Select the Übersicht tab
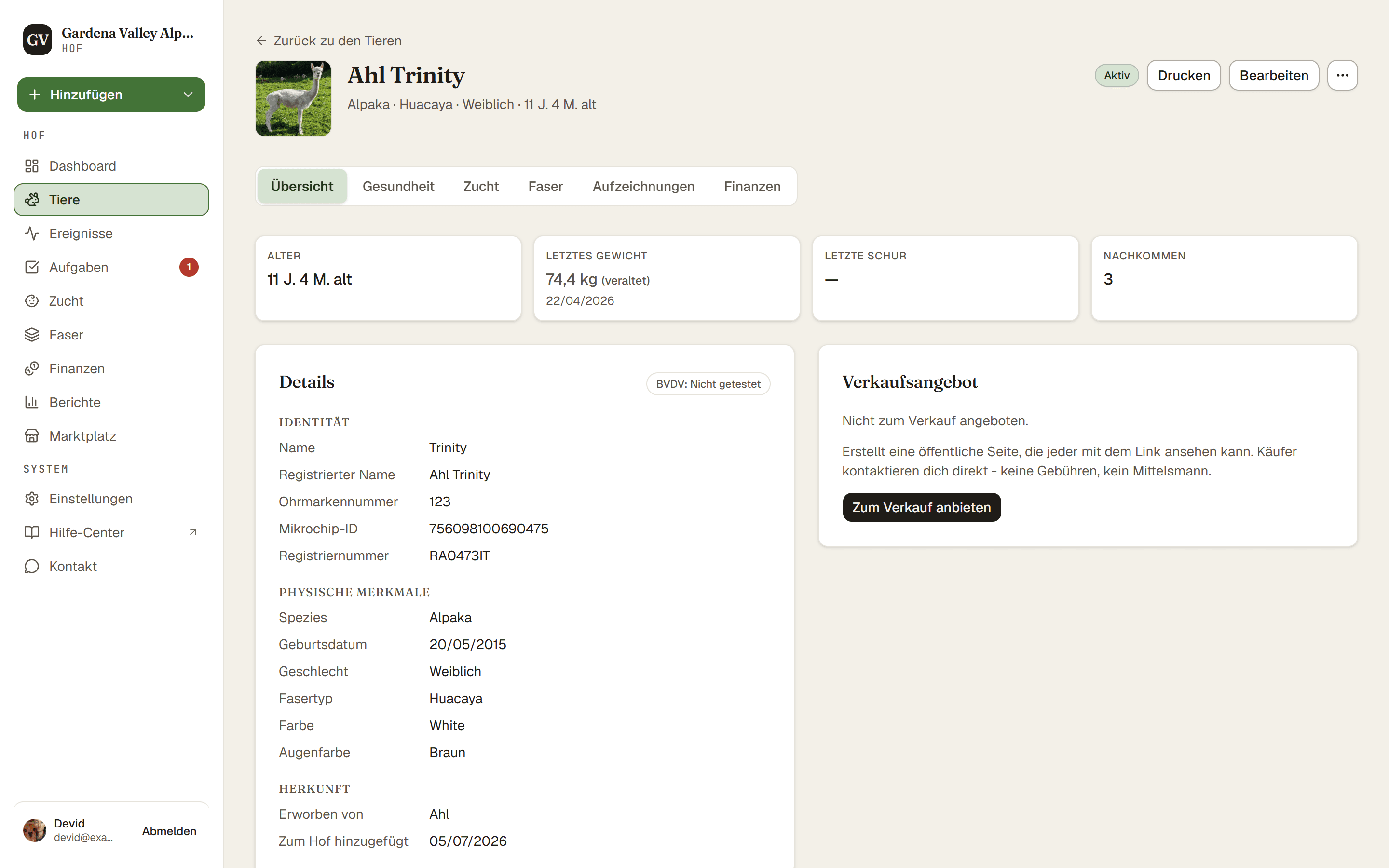 point(302,187)
